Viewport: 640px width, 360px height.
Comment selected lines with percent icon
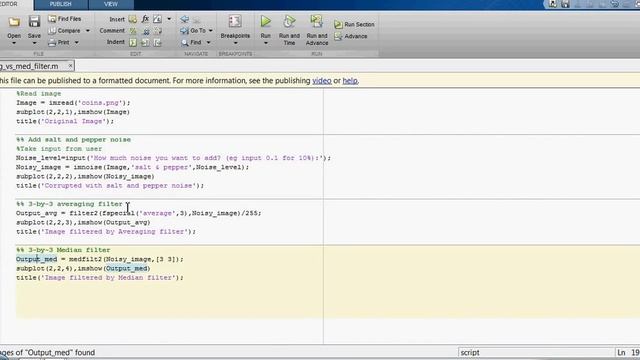[133, 31]
